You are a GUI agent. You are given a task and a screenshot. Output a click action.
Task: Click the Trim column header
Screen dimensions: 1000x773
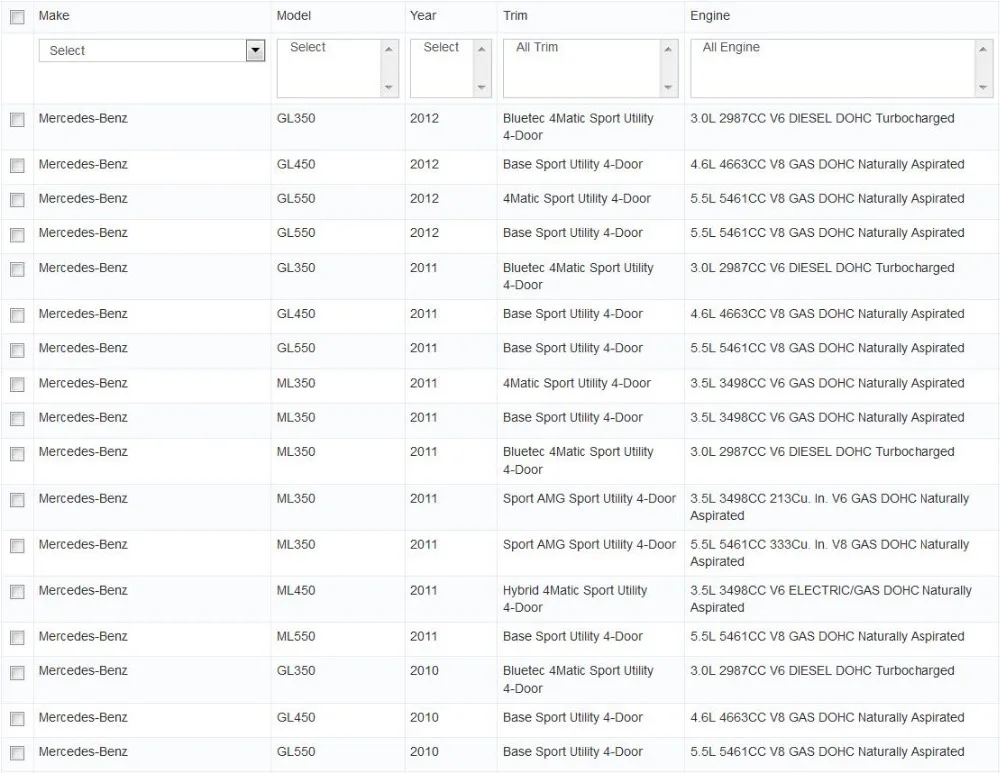pyautogui.click(x=515, y=15)
